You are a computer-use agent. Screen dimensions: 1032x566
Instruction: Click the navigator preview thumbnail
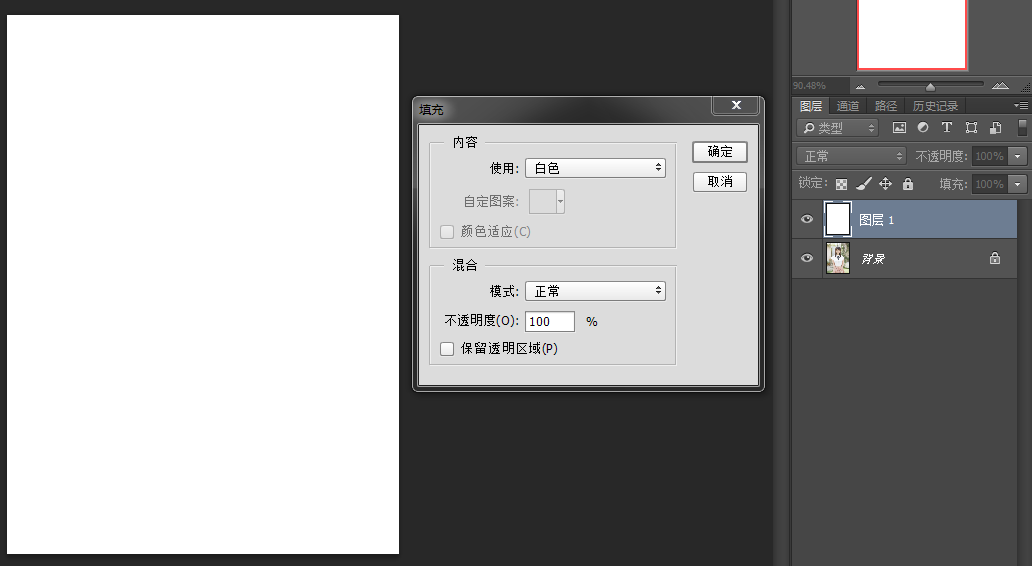[x=912, y=34]
